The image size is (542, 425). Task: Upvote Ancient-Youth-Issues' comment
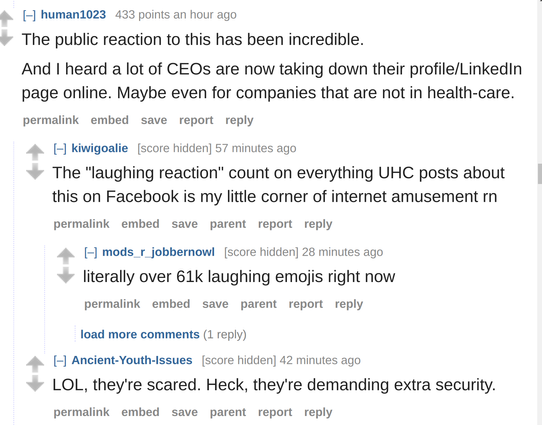[35, 364]
